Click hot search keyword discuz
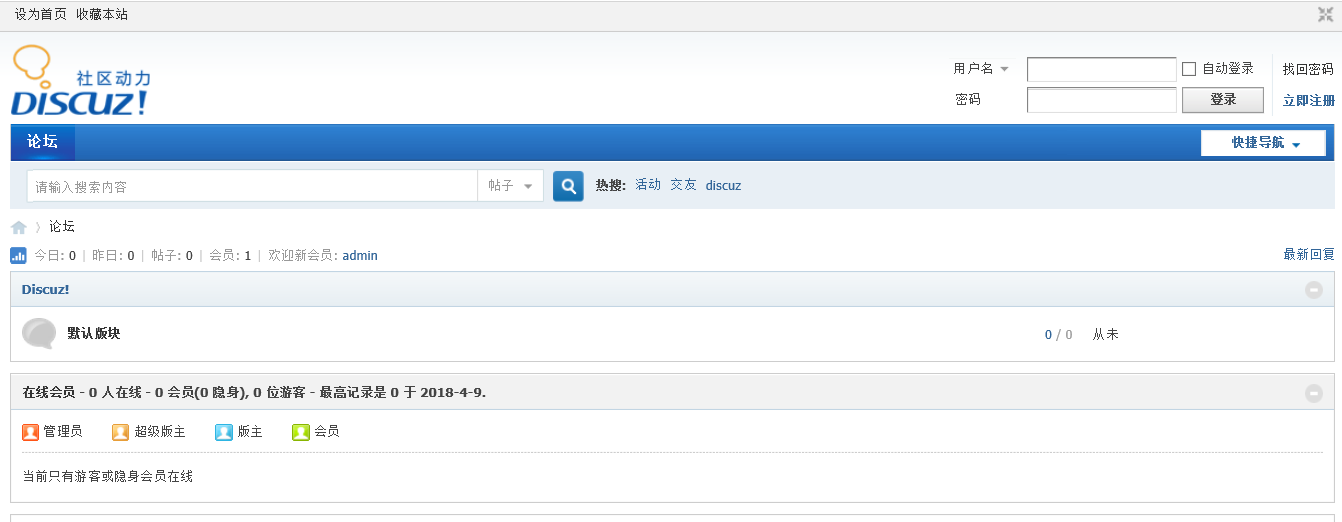1342x522 pixels. (x=723, y=186)
